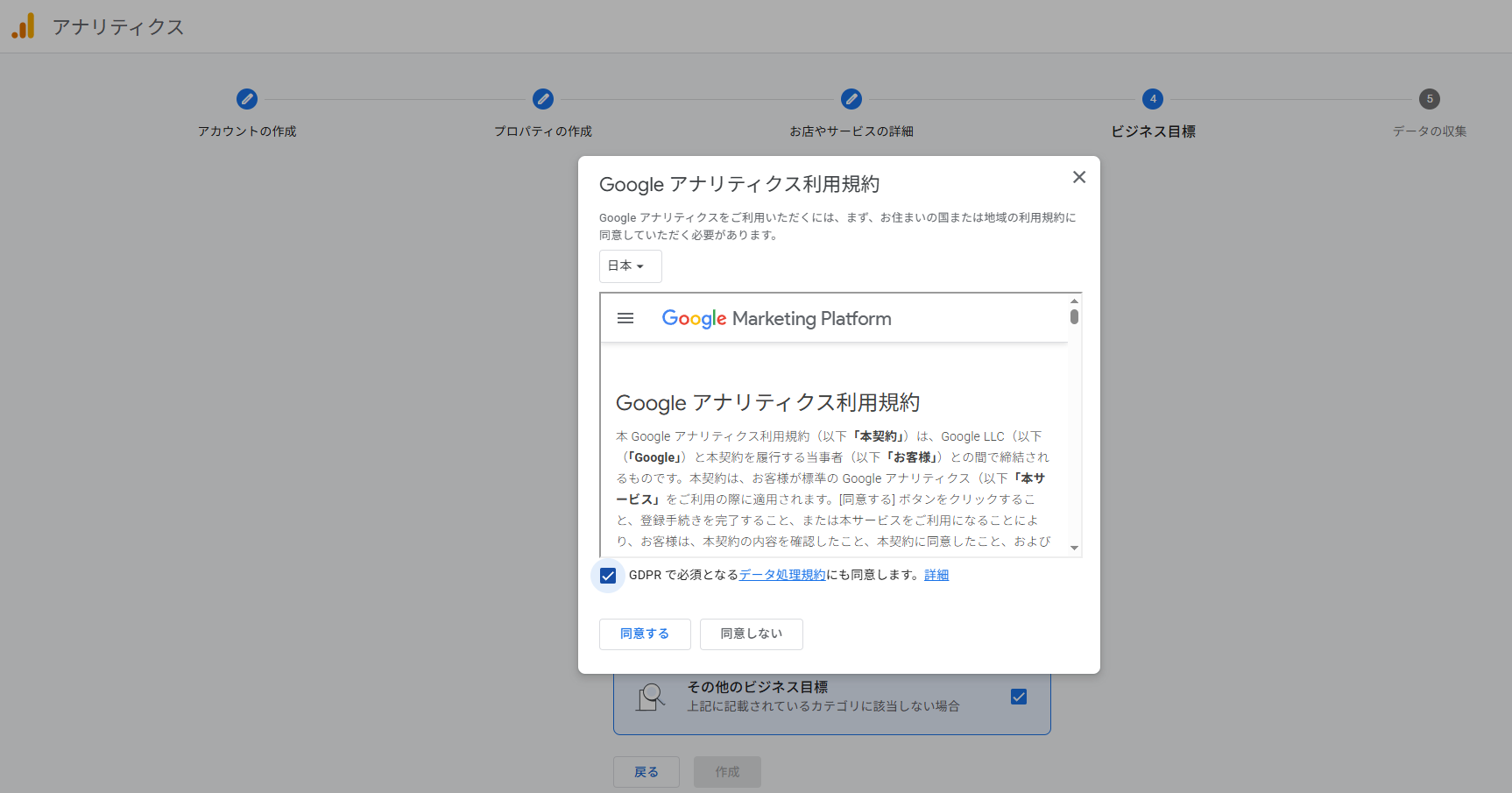Open the hamburger menu in Marketing Platform header
The image size is (1512, 793).
click(625, 318)
